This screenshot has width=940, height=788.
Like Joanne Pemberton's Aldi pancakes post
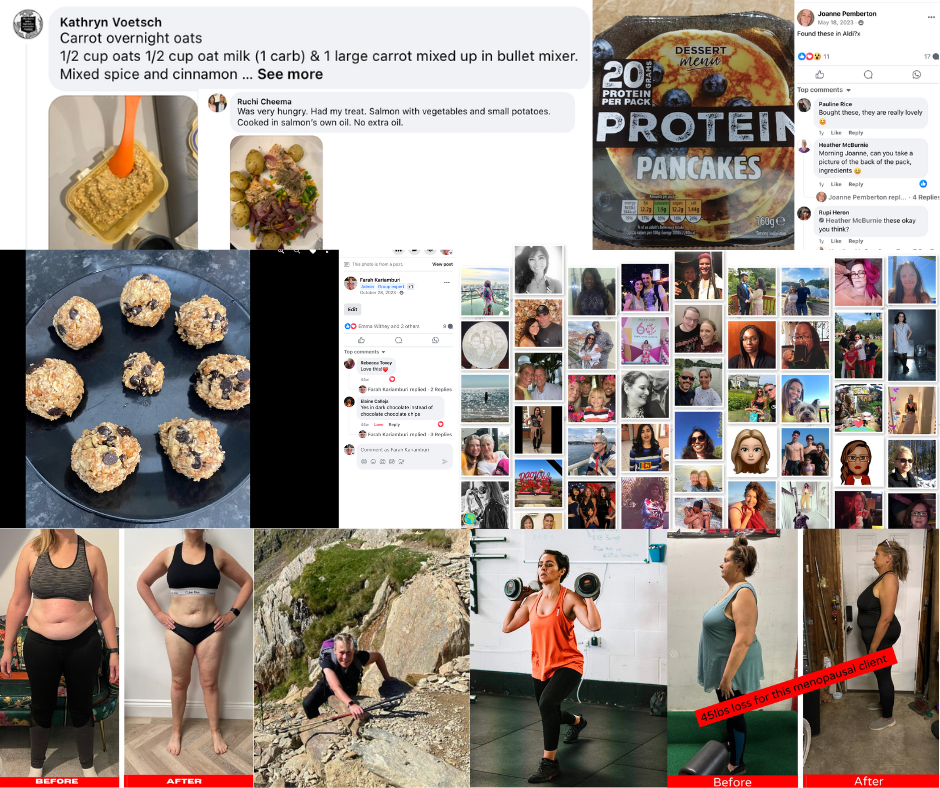[820, 74]
